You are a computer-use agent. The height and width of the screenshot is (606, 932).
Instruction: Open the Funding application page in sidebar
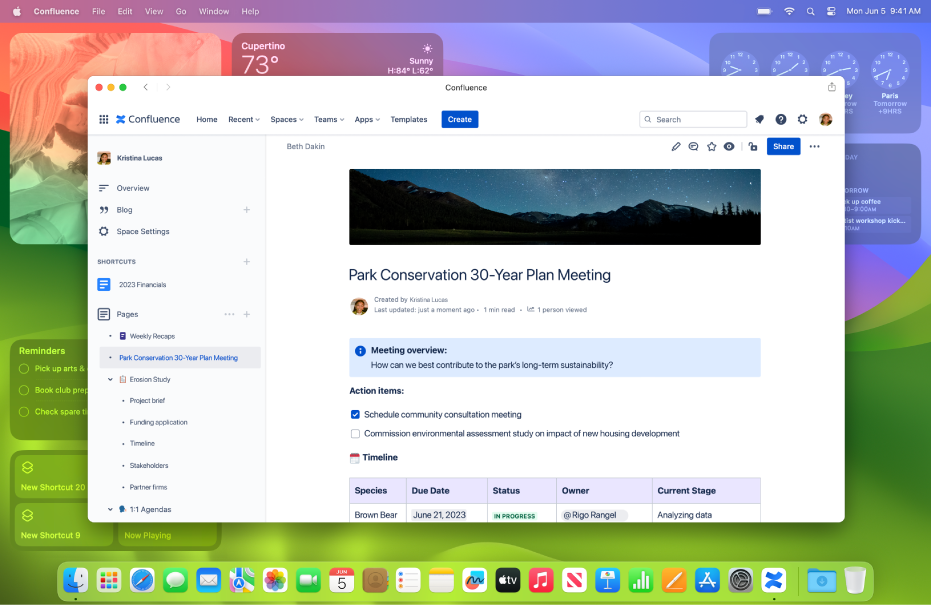[158, 423]
